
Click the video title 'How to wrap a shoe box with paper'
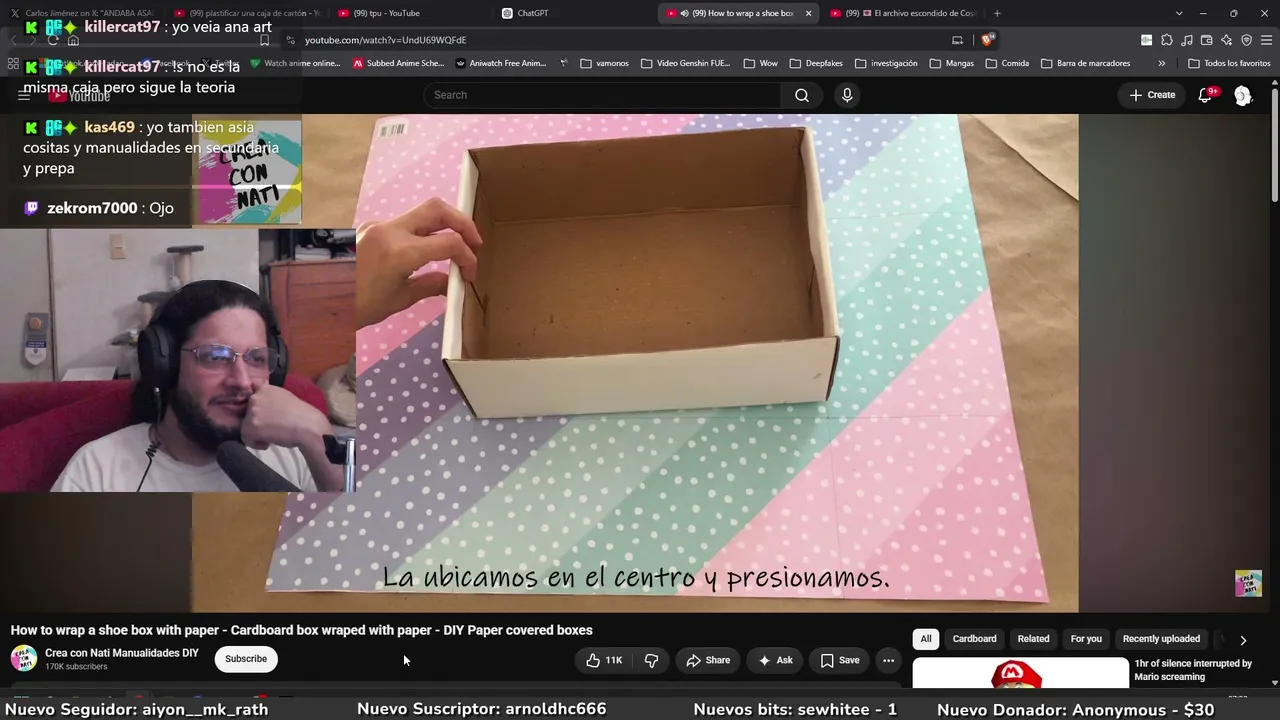[302, 630]
